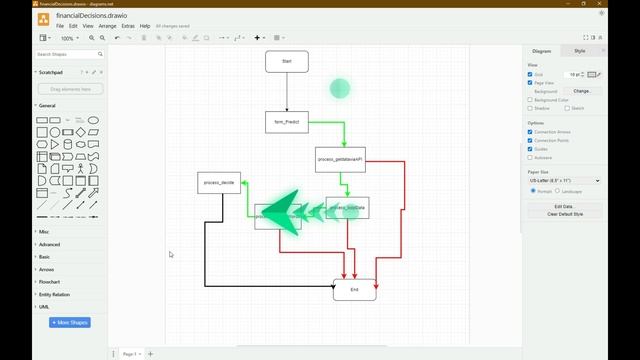Open the view layout dropdown in toolbar

point(45,38)
